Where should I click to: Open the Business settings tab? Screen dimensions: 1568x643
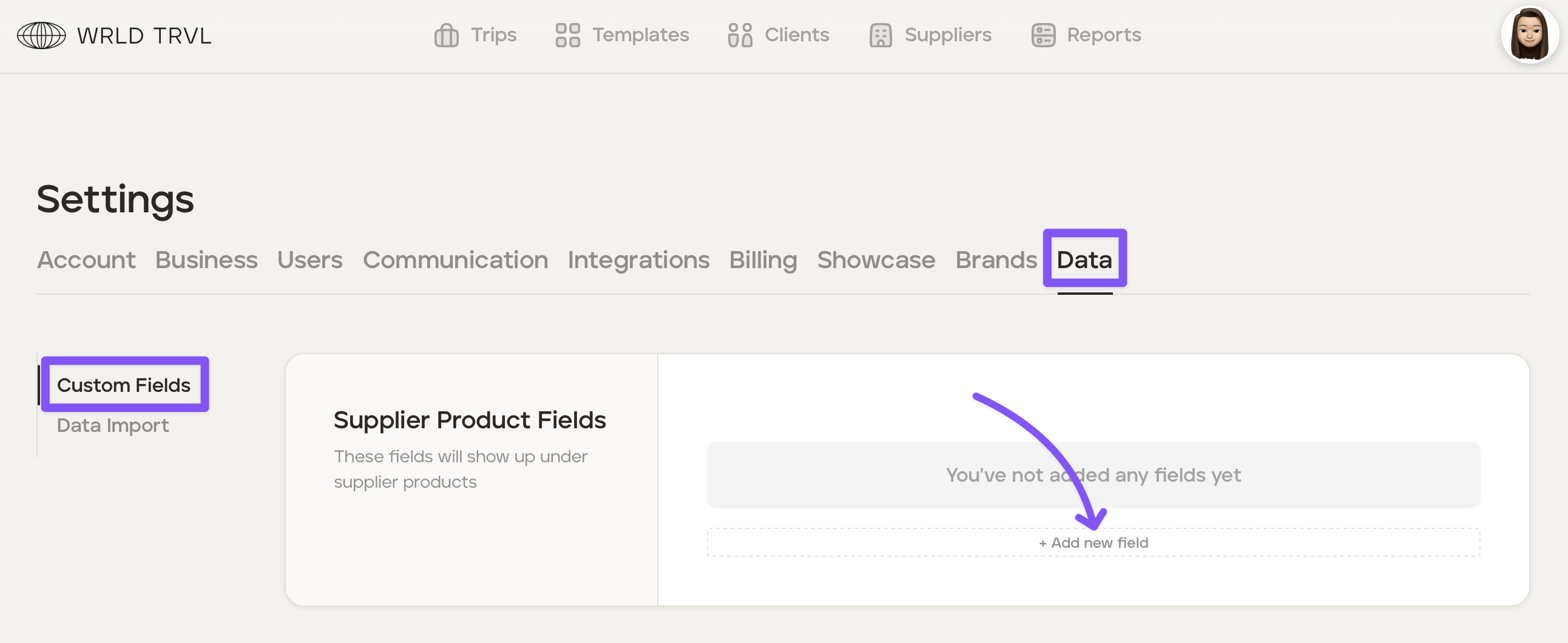pyautogui.click(x=206, y=260)
